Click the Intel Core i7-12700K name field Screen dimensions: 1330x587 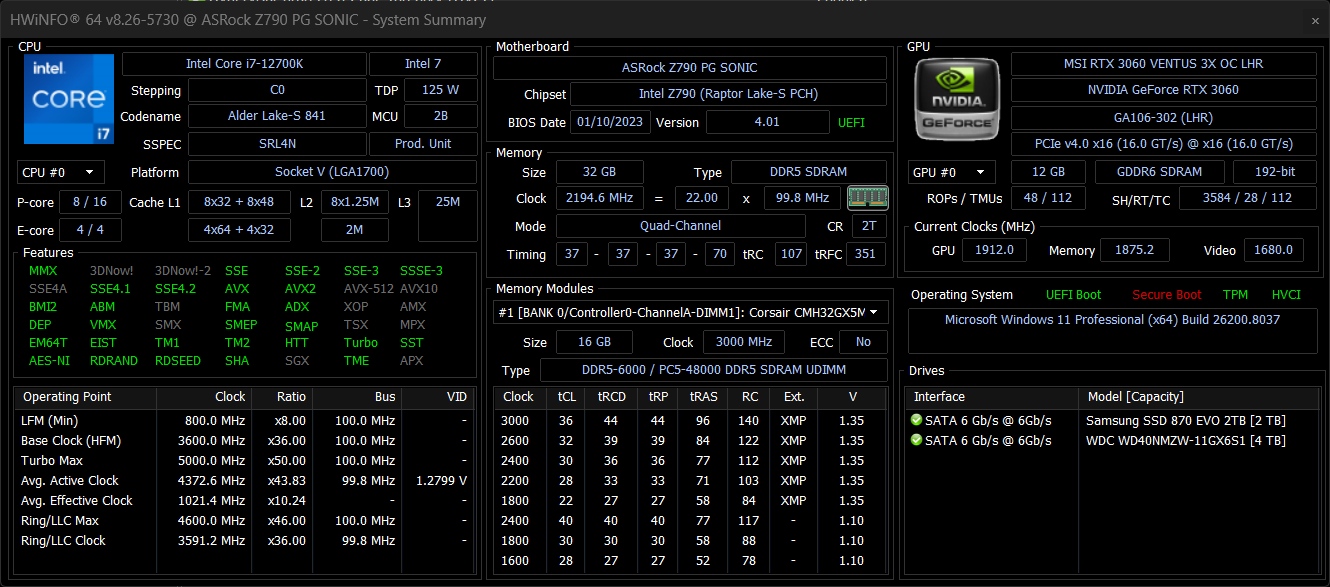pyautogui.click(x=243, y=64)
